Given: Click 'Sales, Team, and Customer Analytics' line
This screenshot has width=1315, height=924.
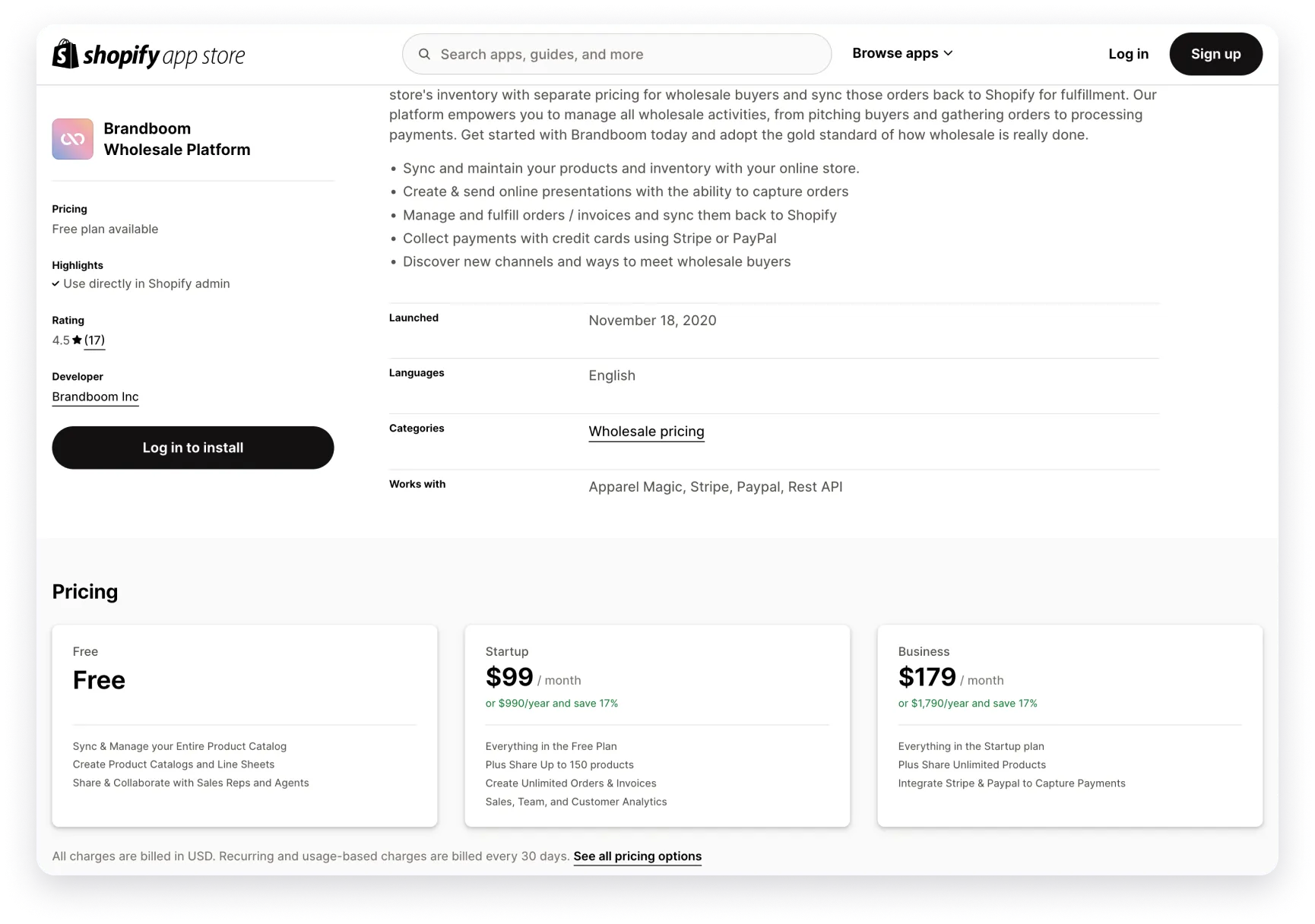Looking at the screenshot, I should (x=576, y=802).
